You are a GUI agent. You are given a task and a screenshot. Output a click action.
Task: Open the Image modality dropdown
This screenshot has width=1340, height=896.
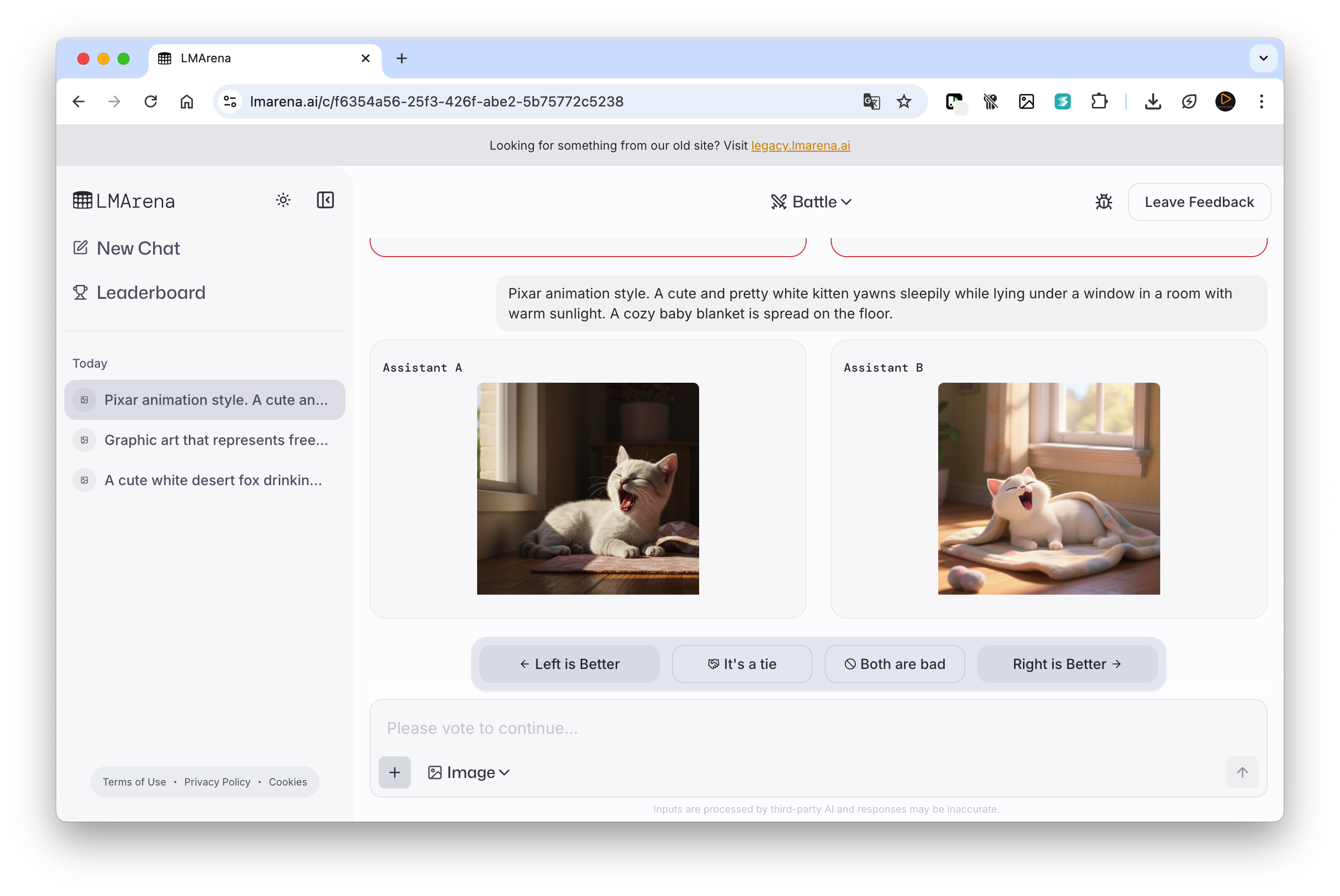coord(469,772)
